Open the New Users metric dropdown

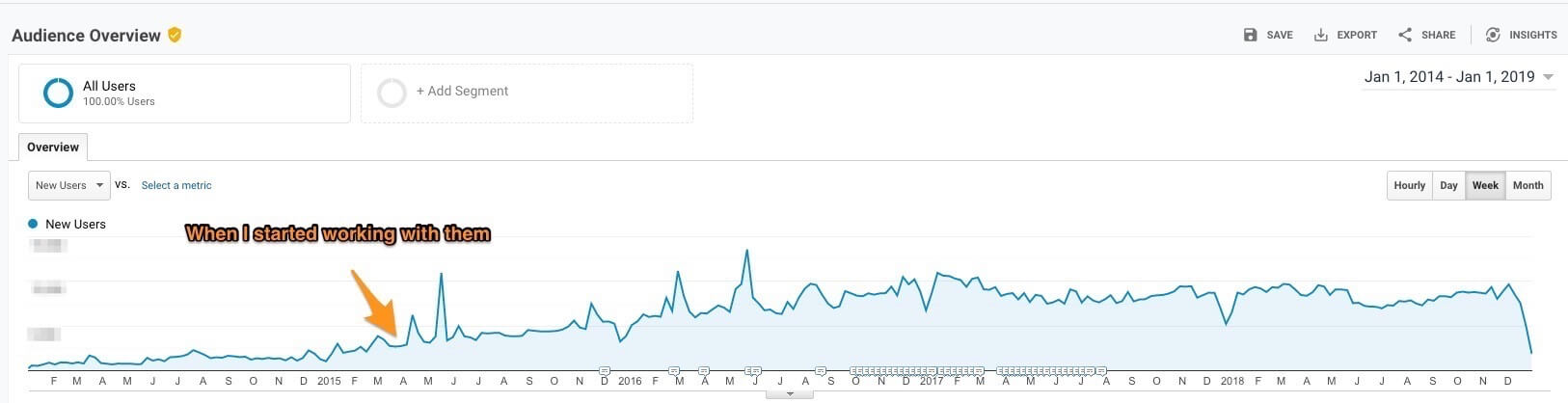coord(69,185)
